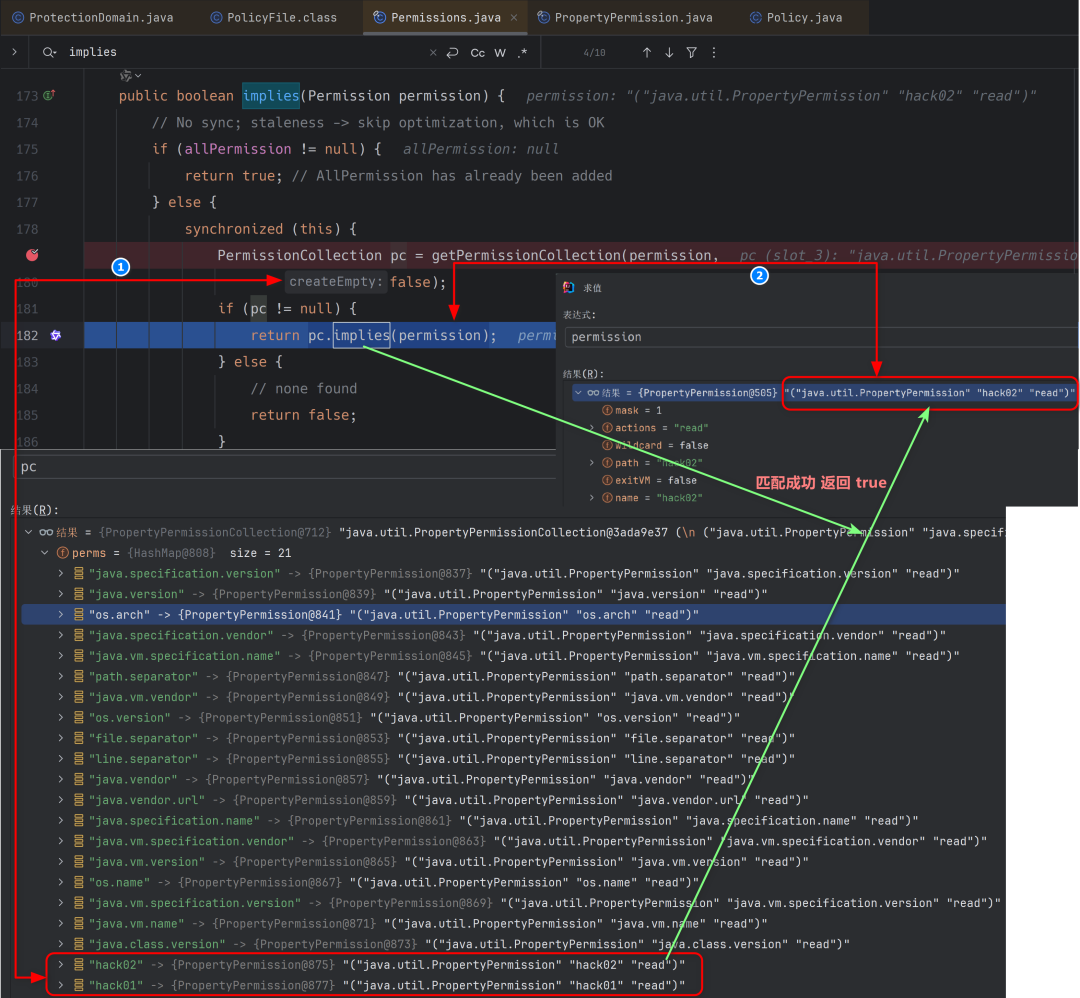Screen dimensions: 1080x998
Task: Select the "java.vendor.url" entry row
Action: pyautogui.click(x=514, y=800)
